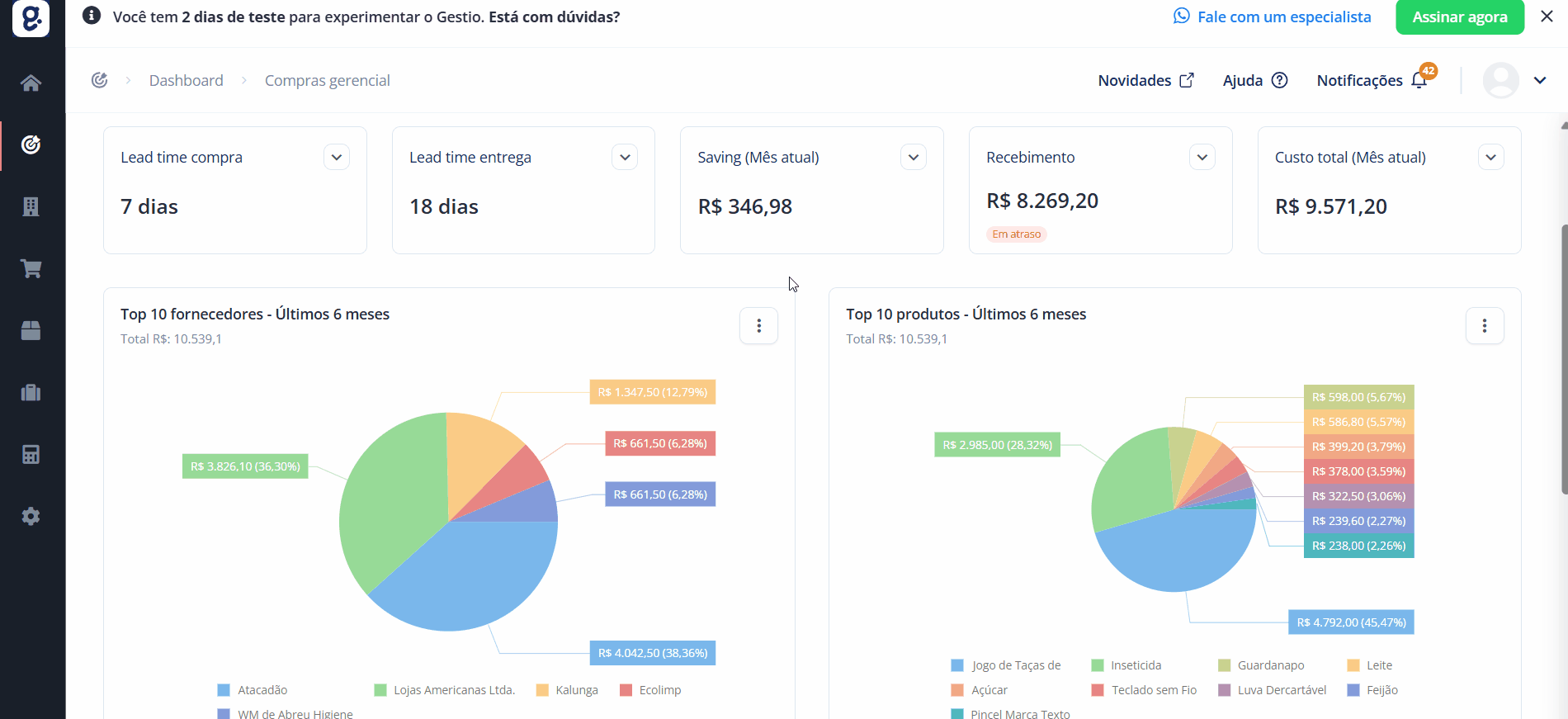1568x719 pixels.
Task: Click the external link icon next to Novidades
Action: (x=1187, y=80)
